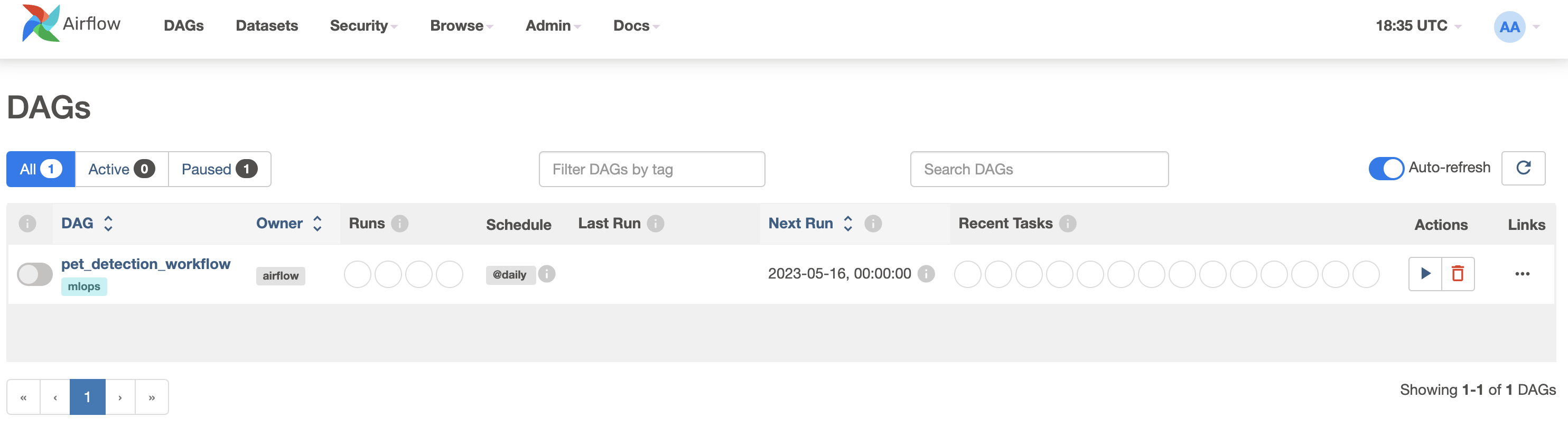Open the 18:35 UTC timezone dropdown

pos(1417,25)
